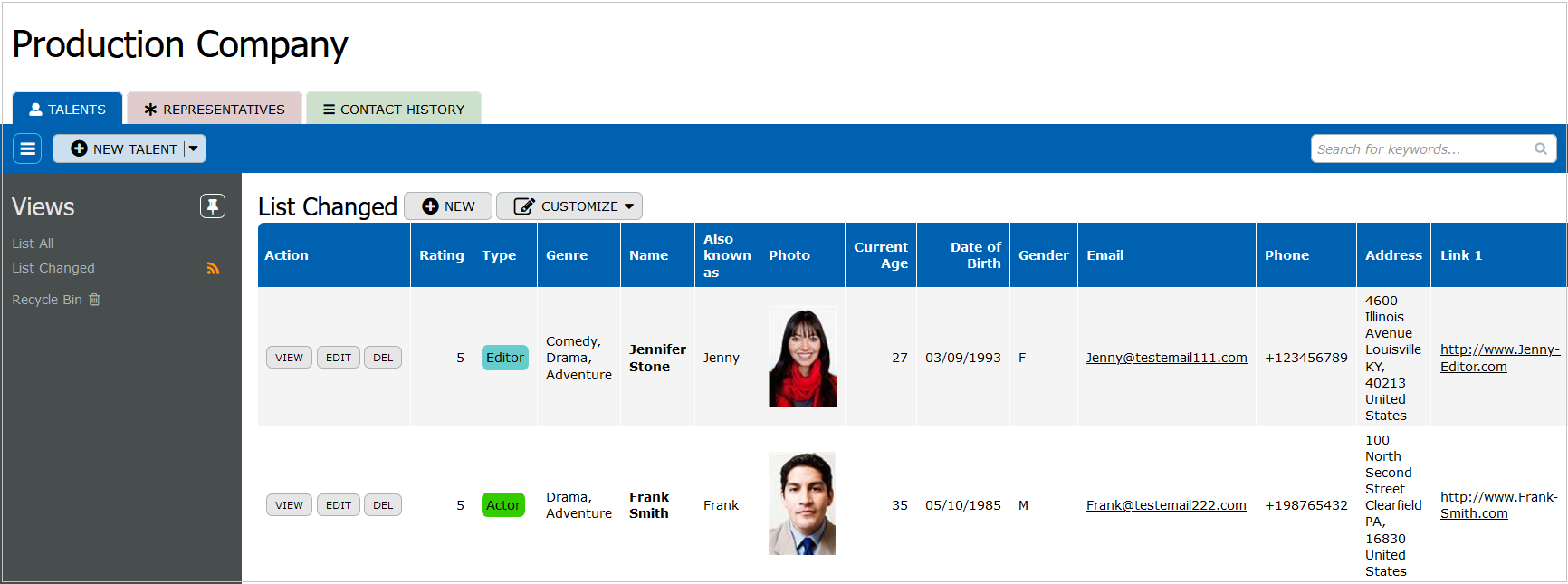Click the New button next to List Changed
This screenshot has height=584, width=1568.
[448, 206]
